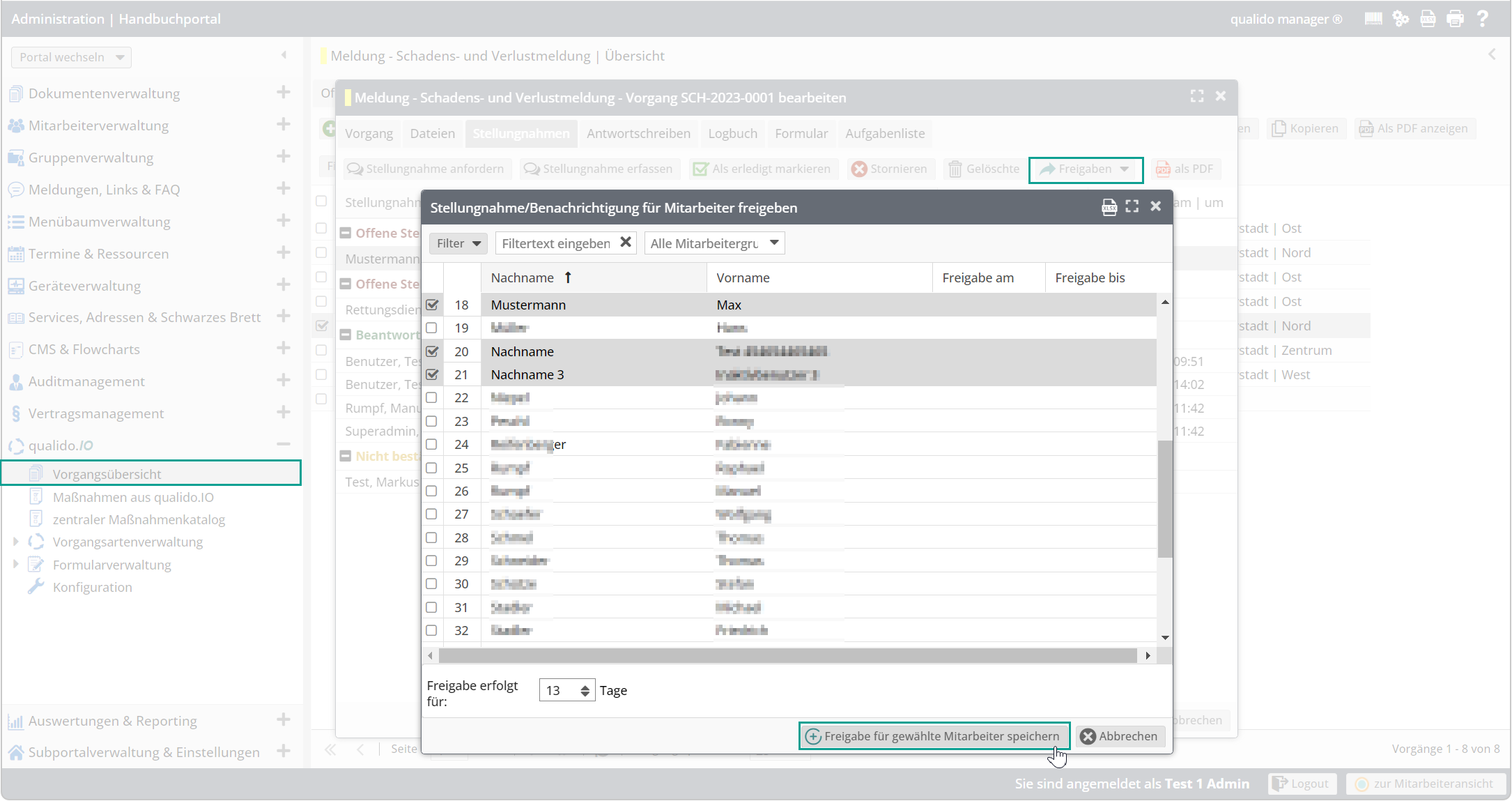Click Logout button in footer

coord(1302,784)
